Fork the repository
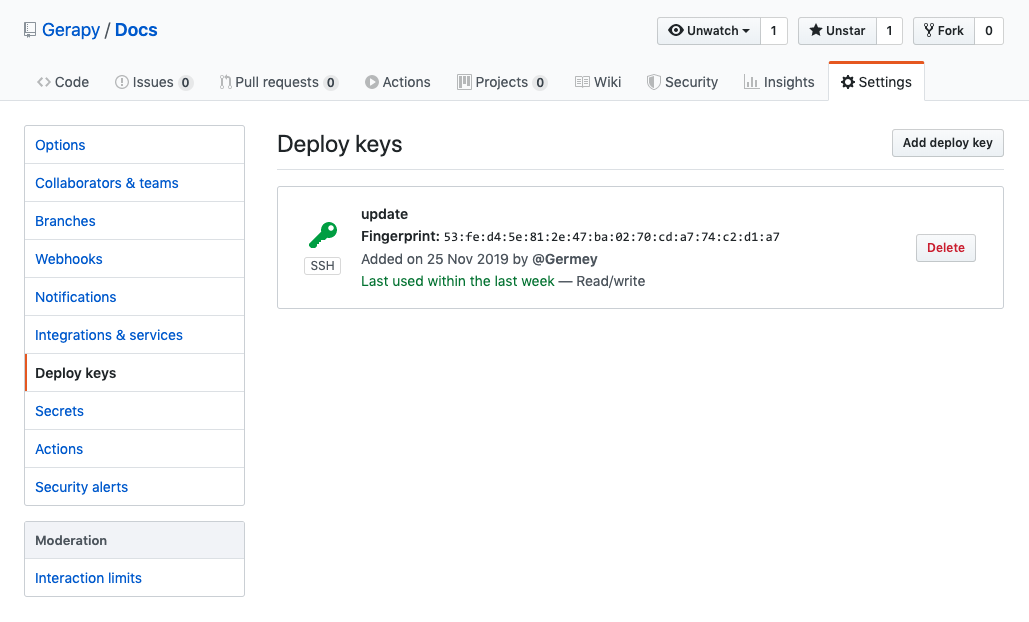 click(944, 31)
